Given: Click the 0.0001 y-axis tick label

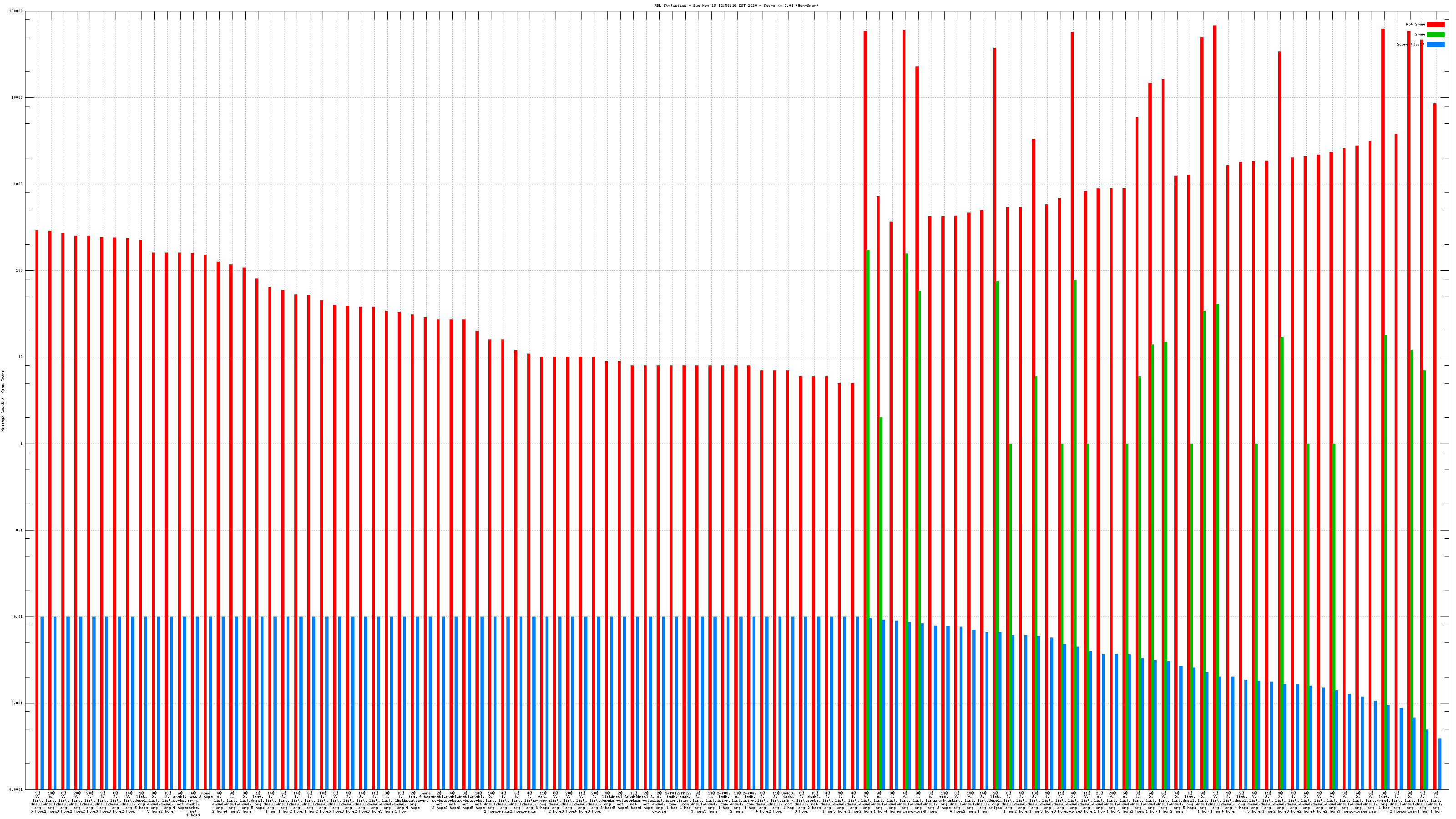Looking at the screenshot, I should [x=16, y=789].
